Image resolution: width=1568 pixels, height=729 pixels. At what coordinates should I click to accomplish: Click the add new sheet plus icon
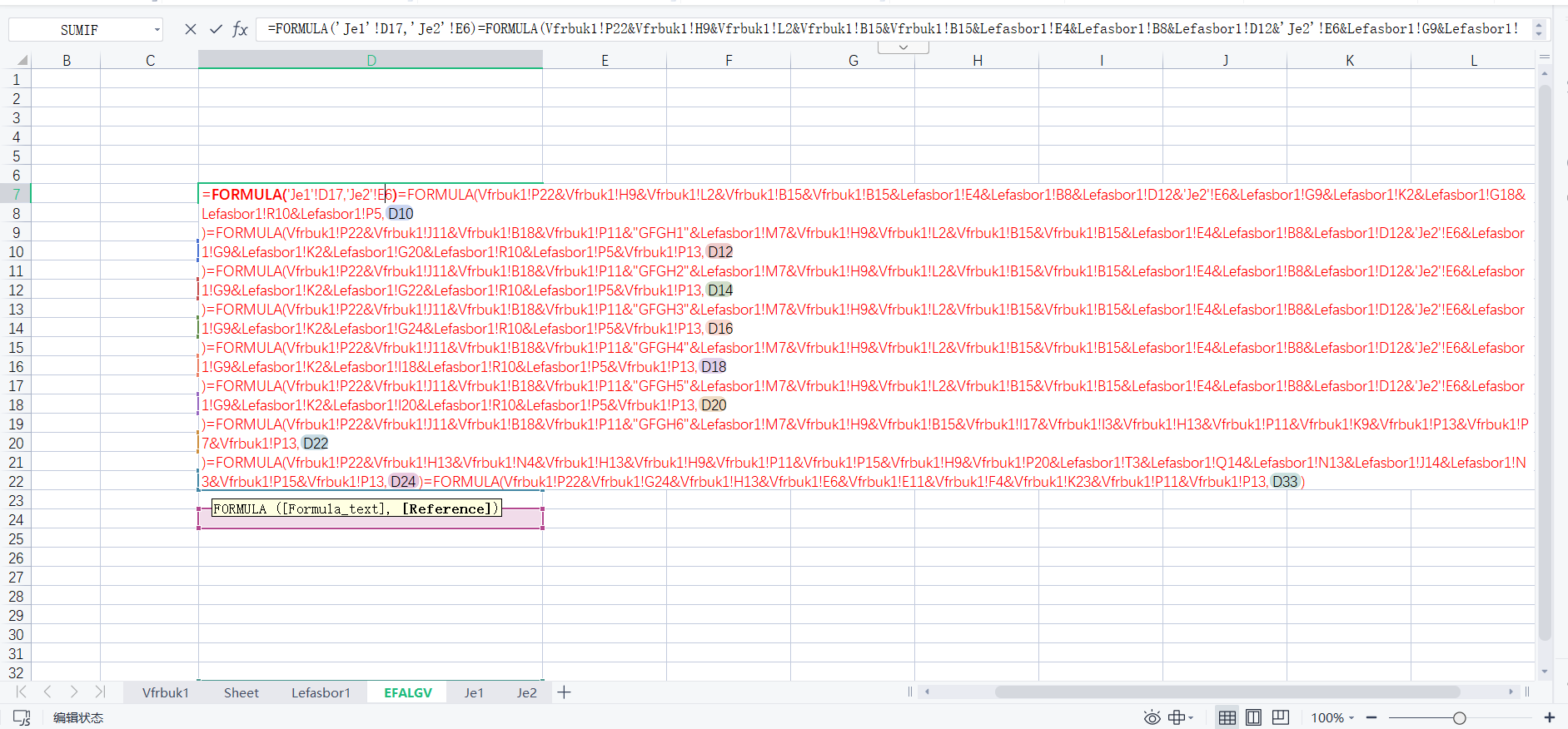(x=564, y=692)
